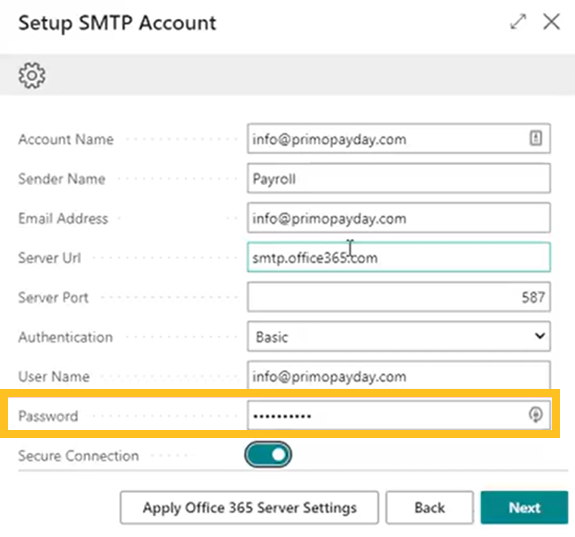Click the icon inside Account Name field
The width and height of the screenshot is (575, 537).
click(536, 138)
